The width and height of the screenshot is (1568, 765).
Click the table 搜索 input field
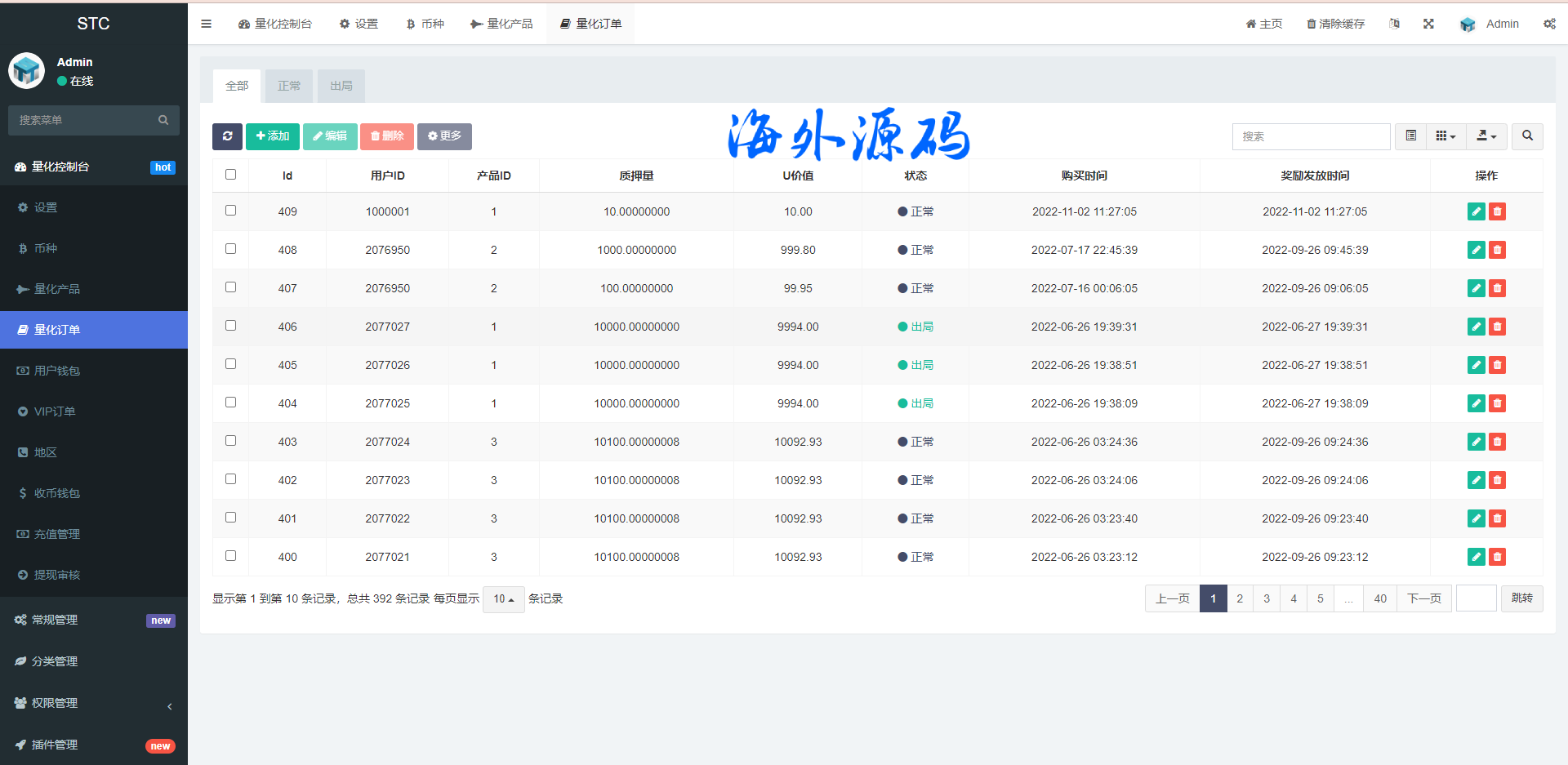[x=1311, y=136]
